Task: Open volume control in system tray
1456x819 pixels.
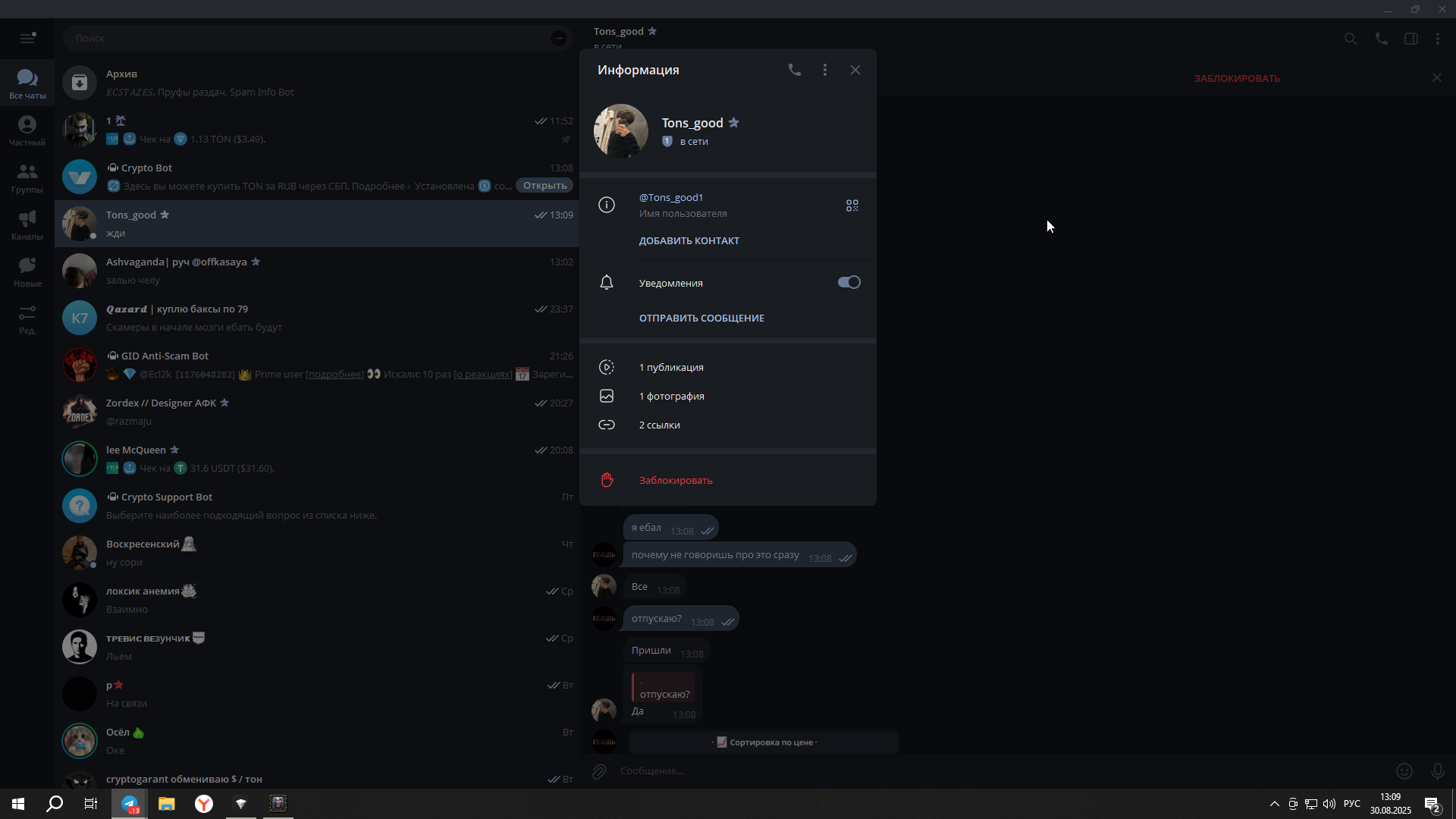Action: point(1329,804)
